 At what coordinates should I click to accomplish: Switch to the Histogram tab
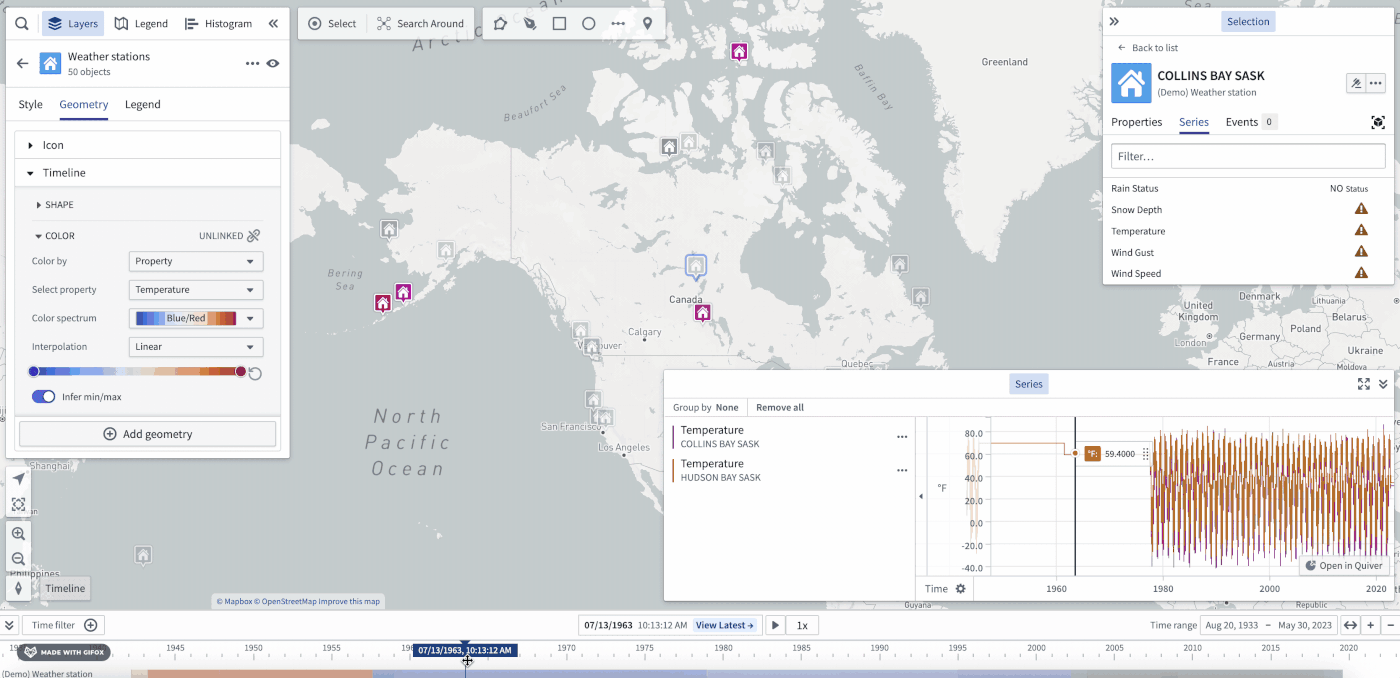pos(219,23)
